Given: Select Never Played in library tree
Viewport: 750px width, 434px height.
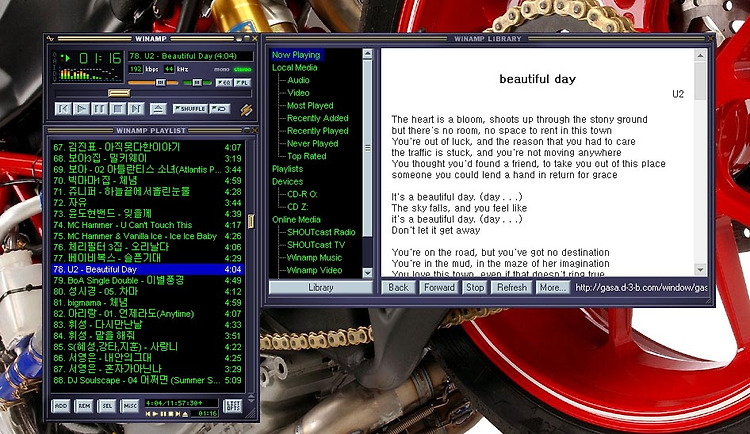Looking at the screenshot, I should [x=312, y=144].
